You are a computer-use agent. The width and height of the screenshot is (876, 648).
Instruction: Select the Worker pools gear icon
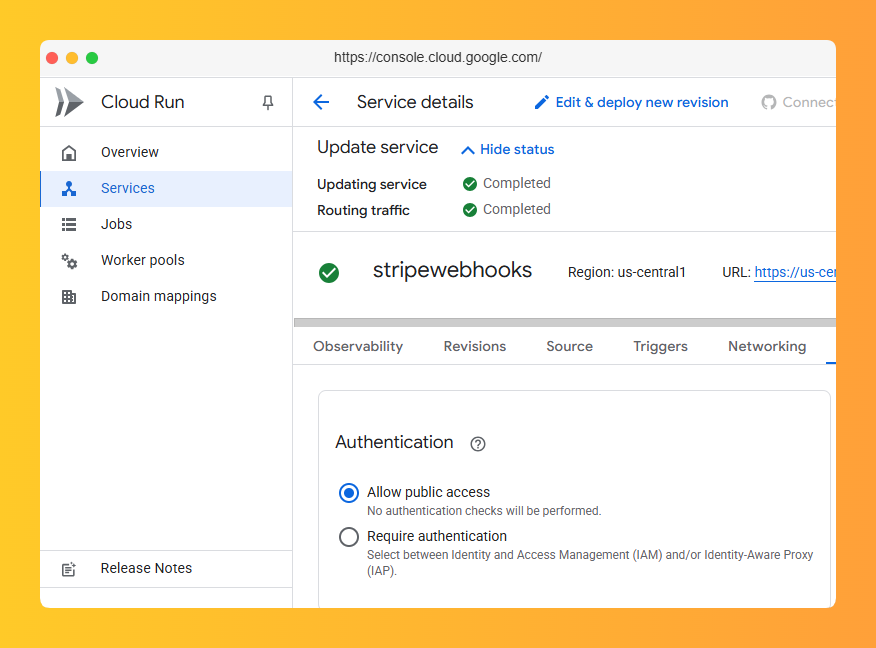(x=68, y=260)
